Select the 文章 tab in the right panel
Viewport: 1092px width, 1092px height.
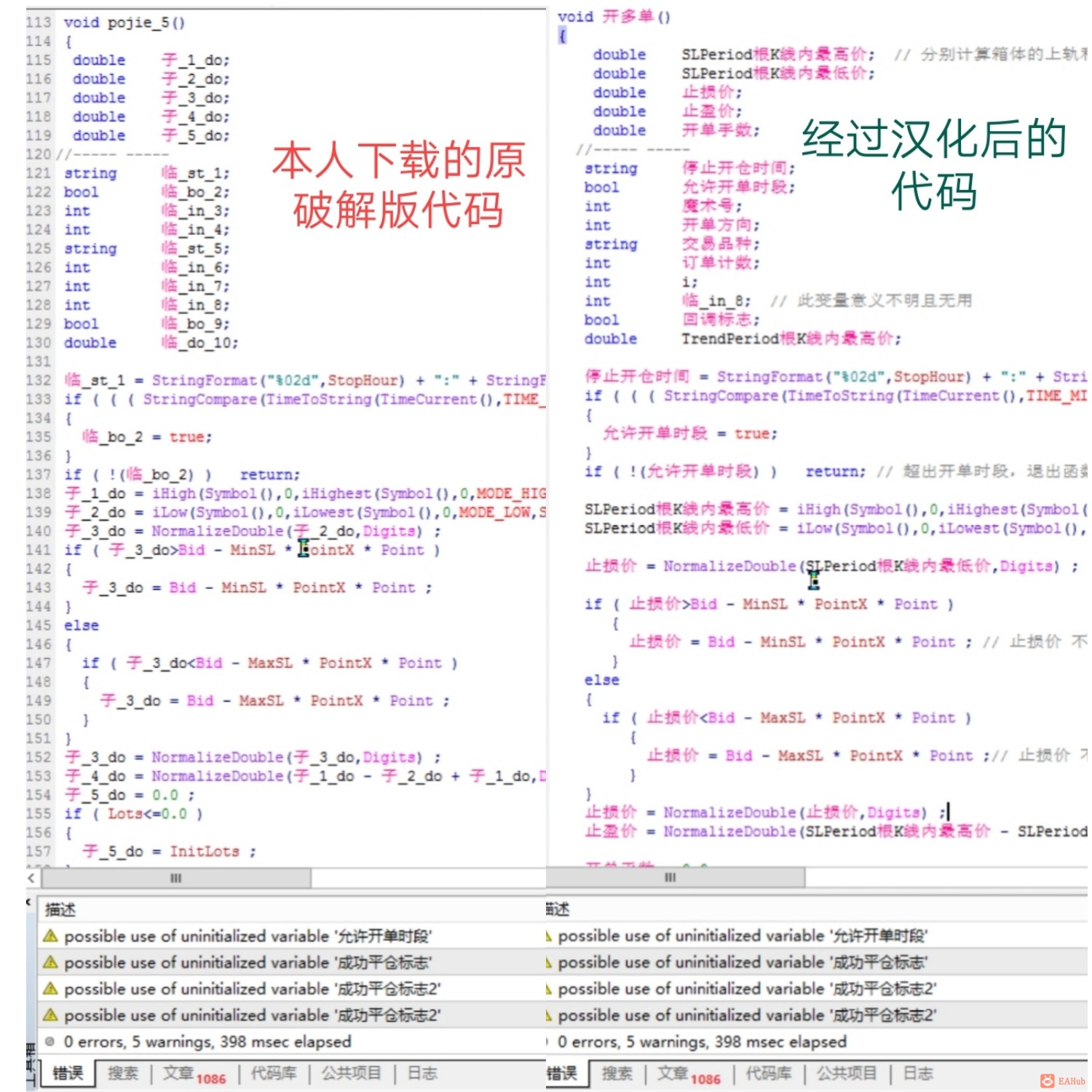[688, 1074]
